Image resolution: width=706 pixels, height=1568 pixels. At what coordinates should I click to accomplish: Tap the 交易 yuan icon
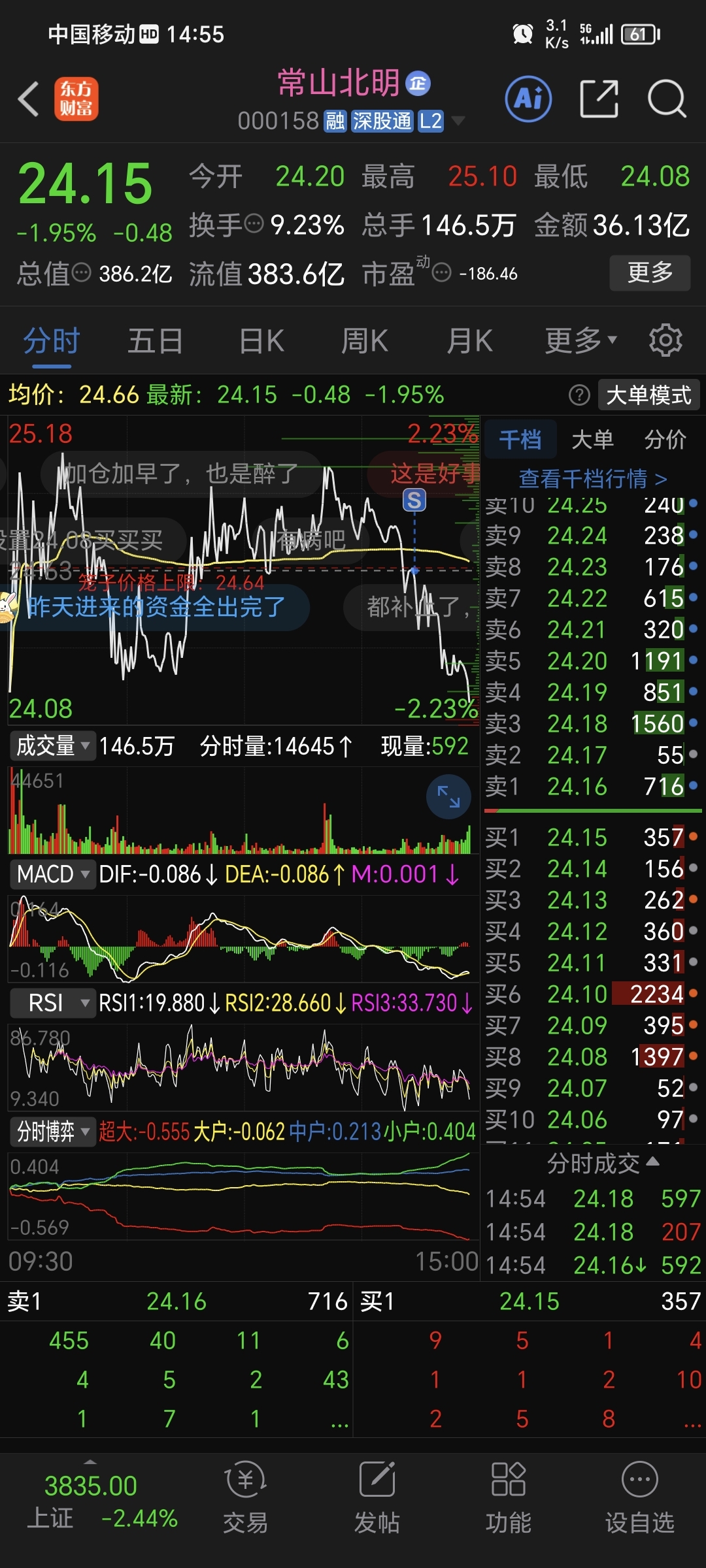click(x=245, y=1480)
